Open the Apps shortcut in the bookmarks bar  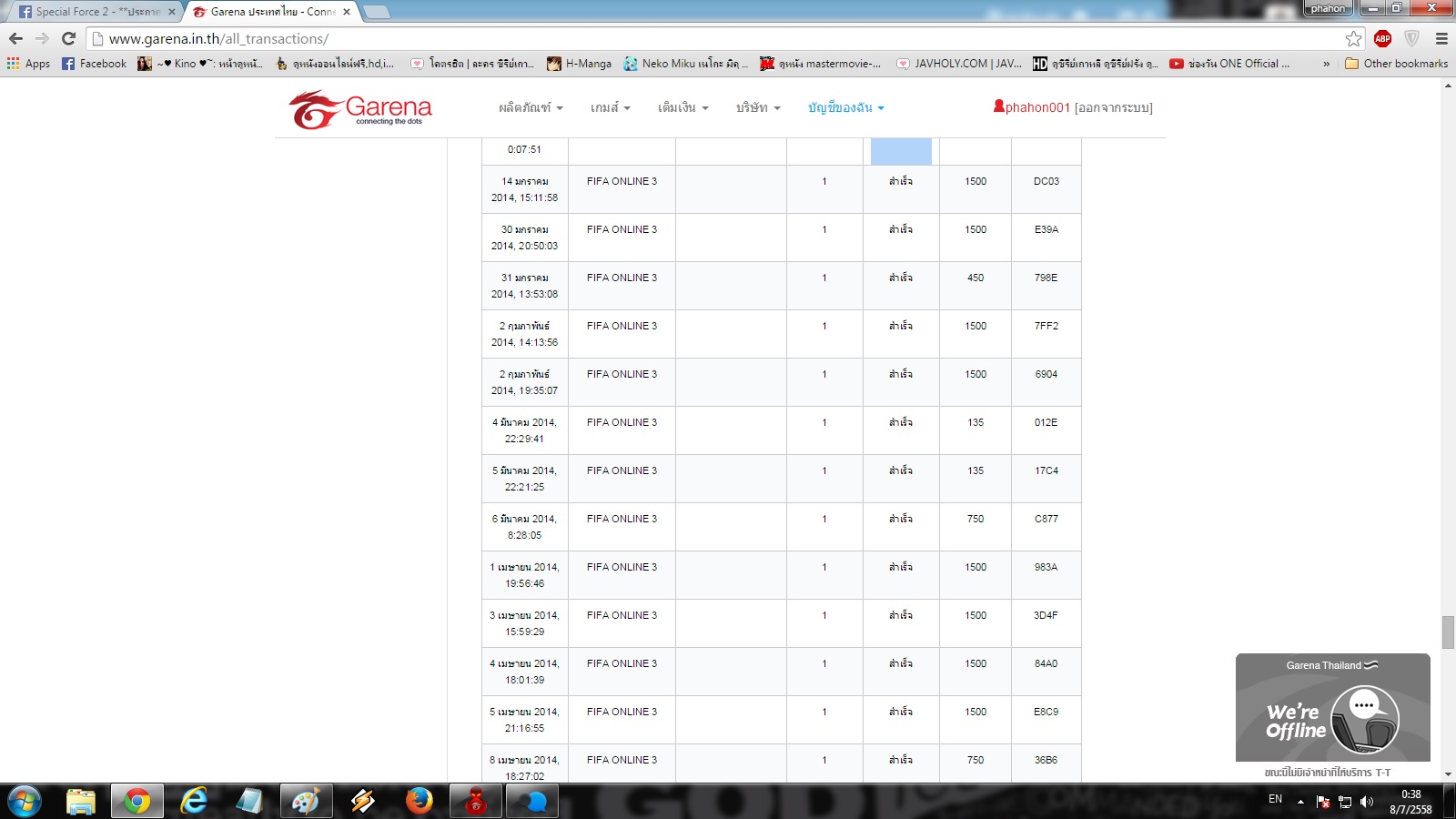28,64
